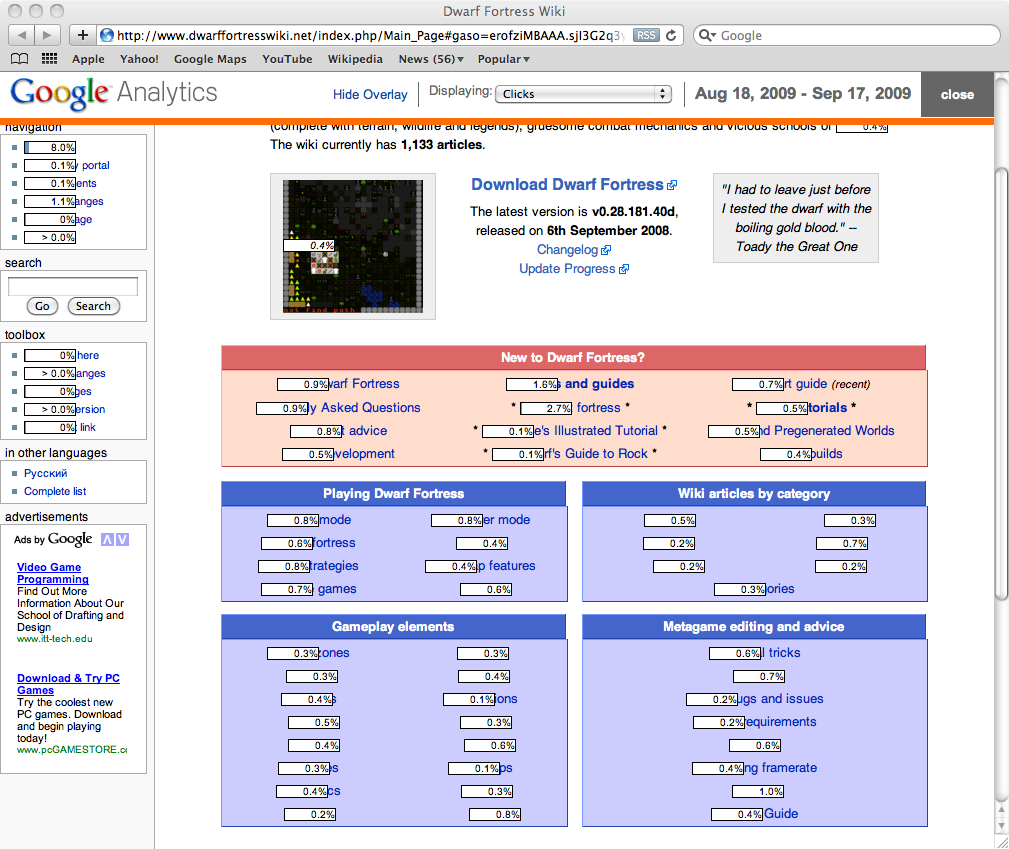The height and width of the screenshot is (849, 1009).
Task: Open the Wikipedia bookmark
Action: coord(355,59)
